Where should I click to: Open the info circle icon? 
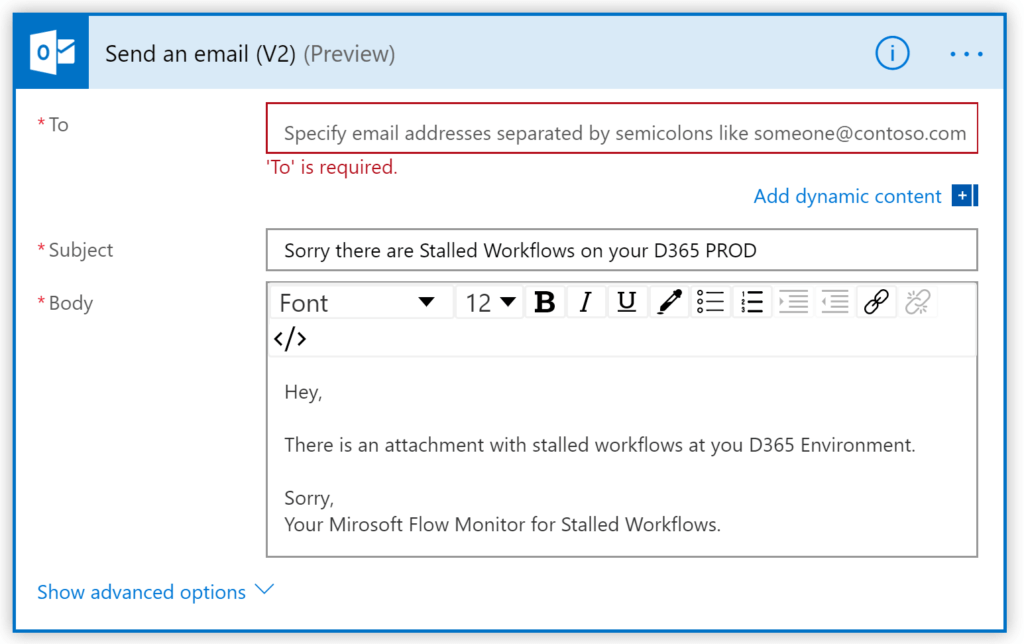[892, 54]
